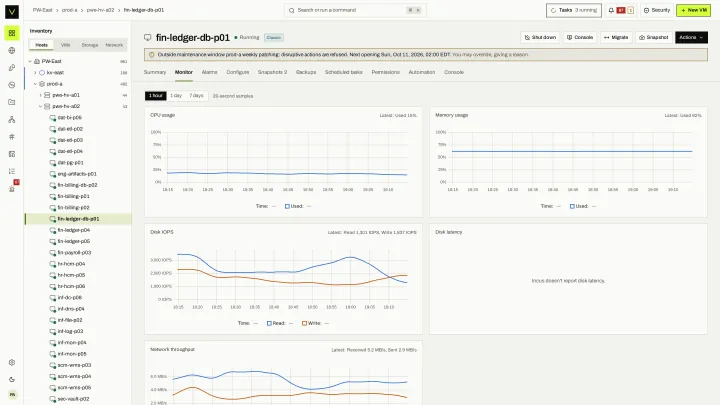Open the folder icon in the left sidebar
This screenshot has width=720, height=405.
click(12, 102)
